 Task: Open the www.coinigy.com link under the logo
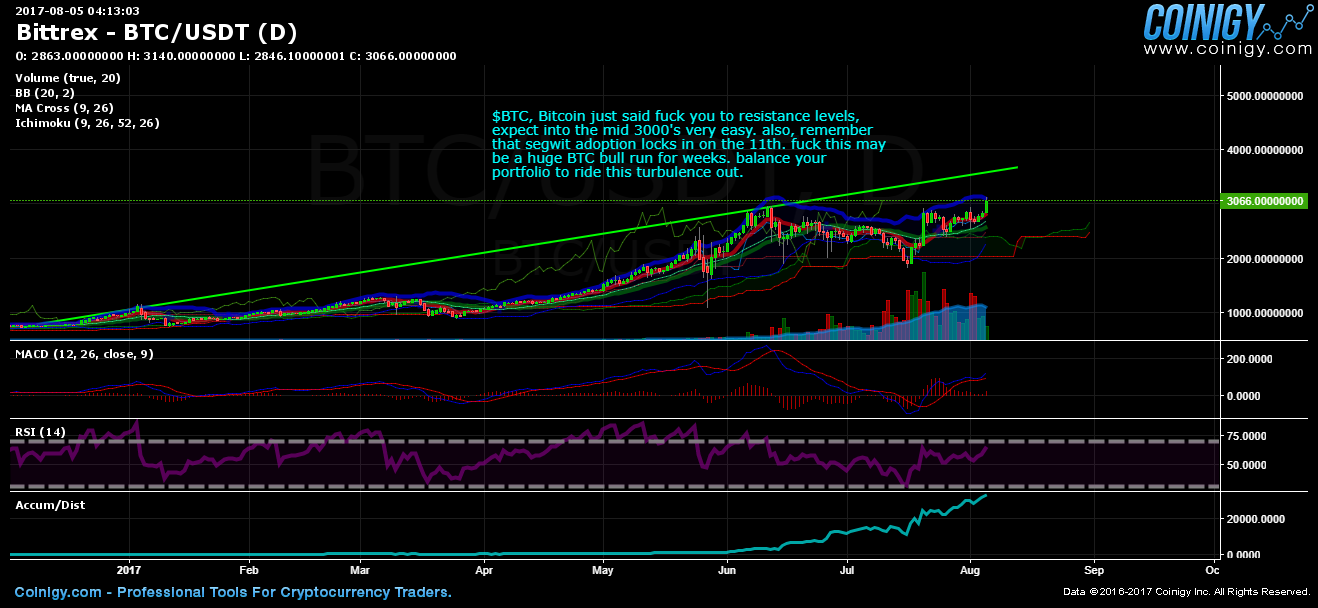pyautogui.click(x=1228, y=48)
